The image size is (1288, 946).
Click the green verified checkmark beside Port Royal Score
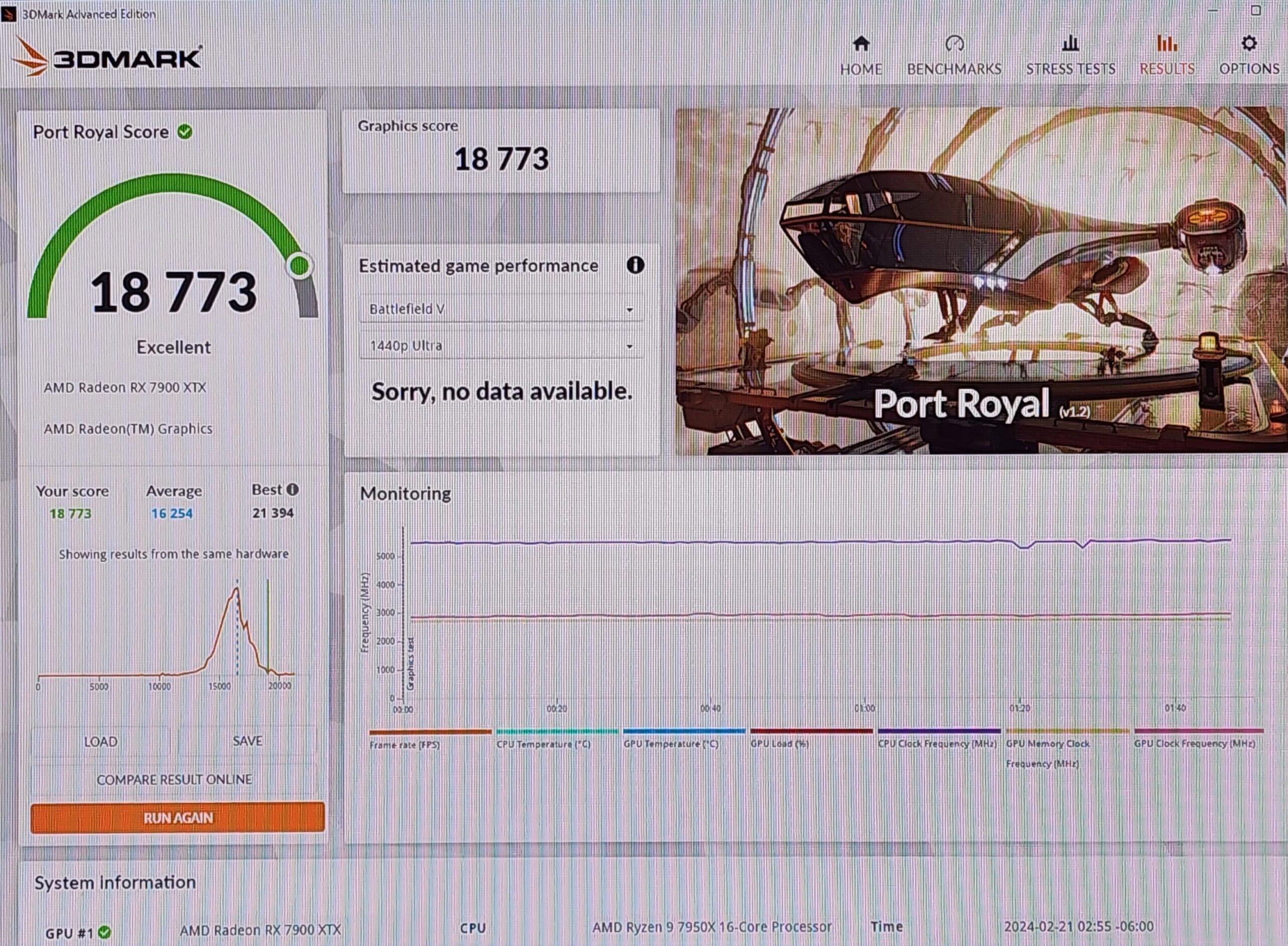tap(184, 132)
